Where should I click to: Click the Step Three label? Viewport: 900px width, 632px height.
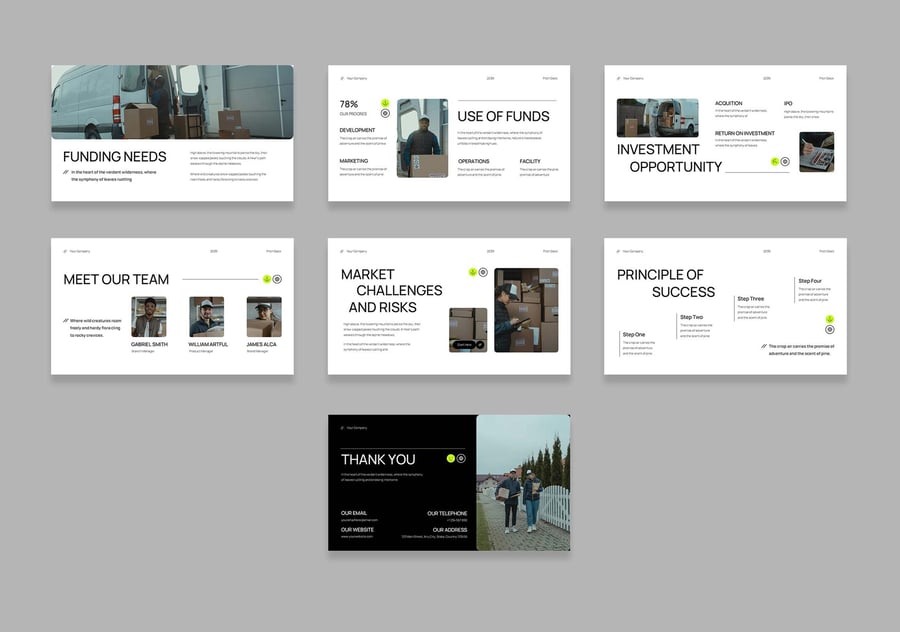pyautogui.click(x=750, y=299)
